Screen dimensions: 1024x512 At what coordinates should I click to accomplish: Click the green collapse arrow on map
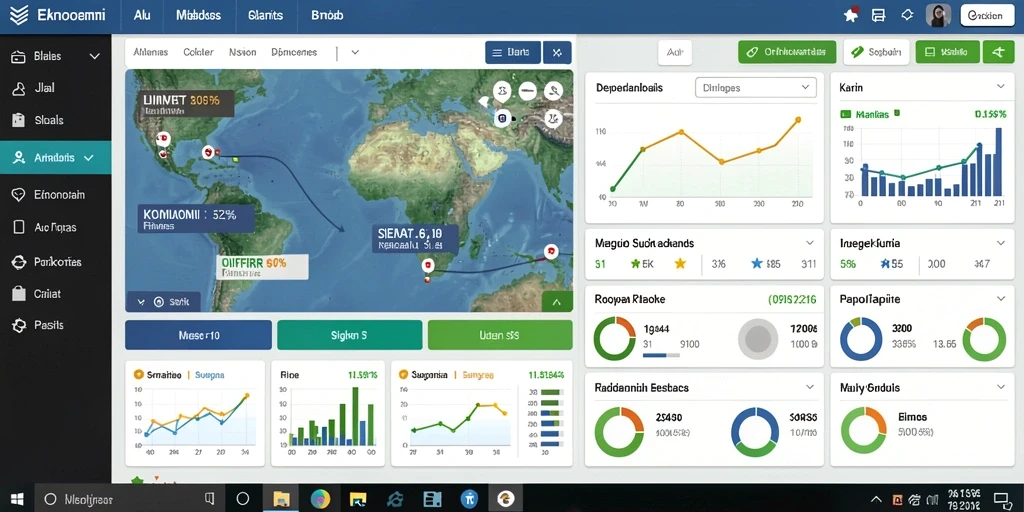pyautogui.click(x=557, y=302)
